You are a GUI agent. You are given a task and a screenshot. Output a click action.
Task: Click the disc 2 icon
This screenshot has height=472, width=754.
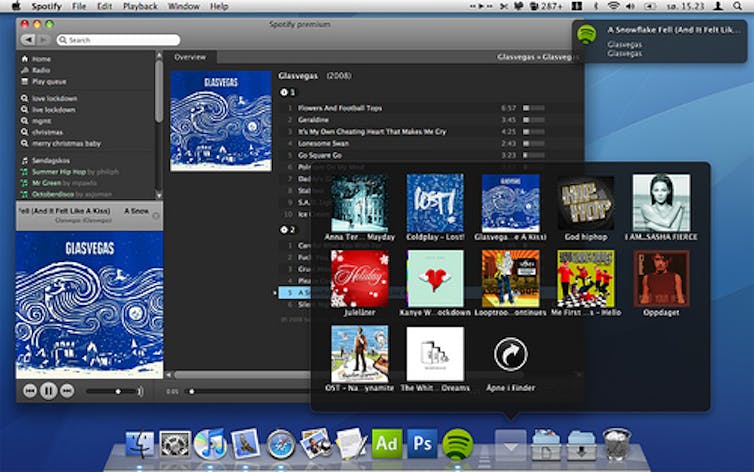coord(284,229)
